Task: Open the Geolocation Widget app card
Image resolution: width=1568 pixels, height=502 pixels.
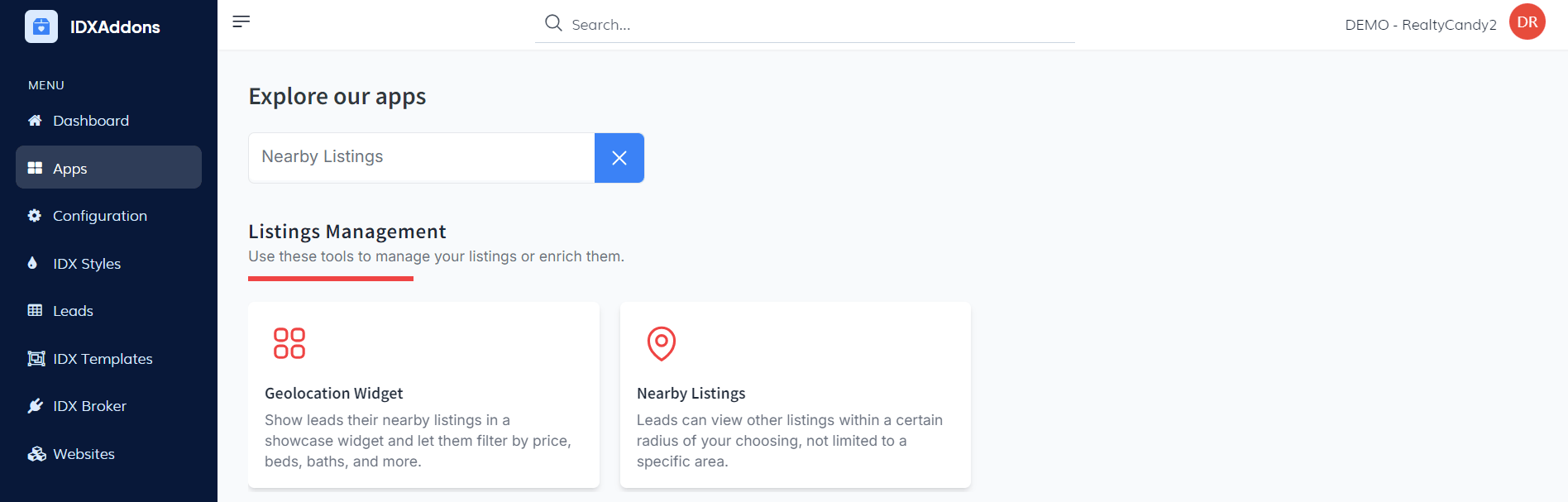Action: click(423, 394)
